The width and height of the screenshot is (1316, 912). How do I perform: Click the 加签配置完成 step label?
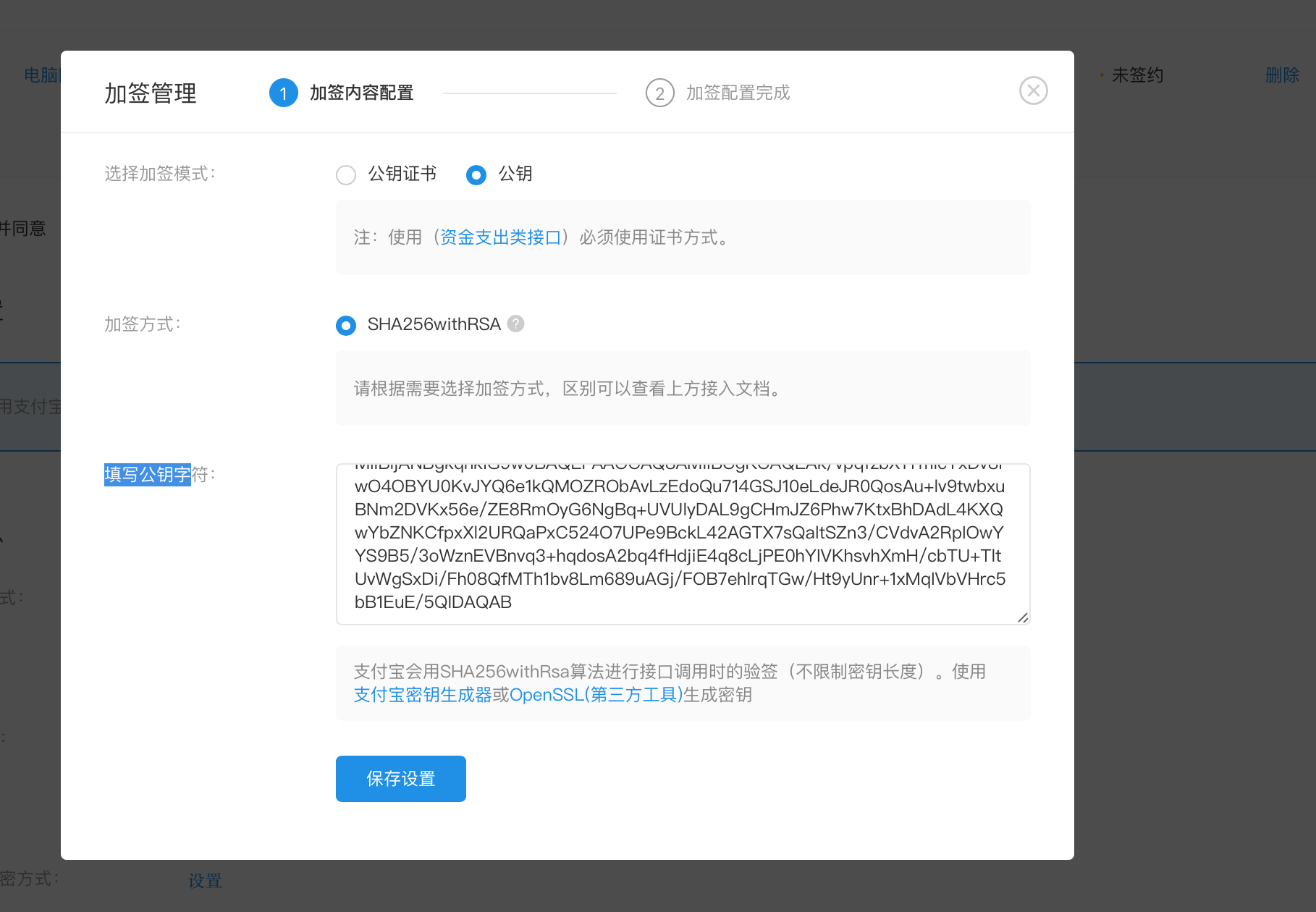738,93
